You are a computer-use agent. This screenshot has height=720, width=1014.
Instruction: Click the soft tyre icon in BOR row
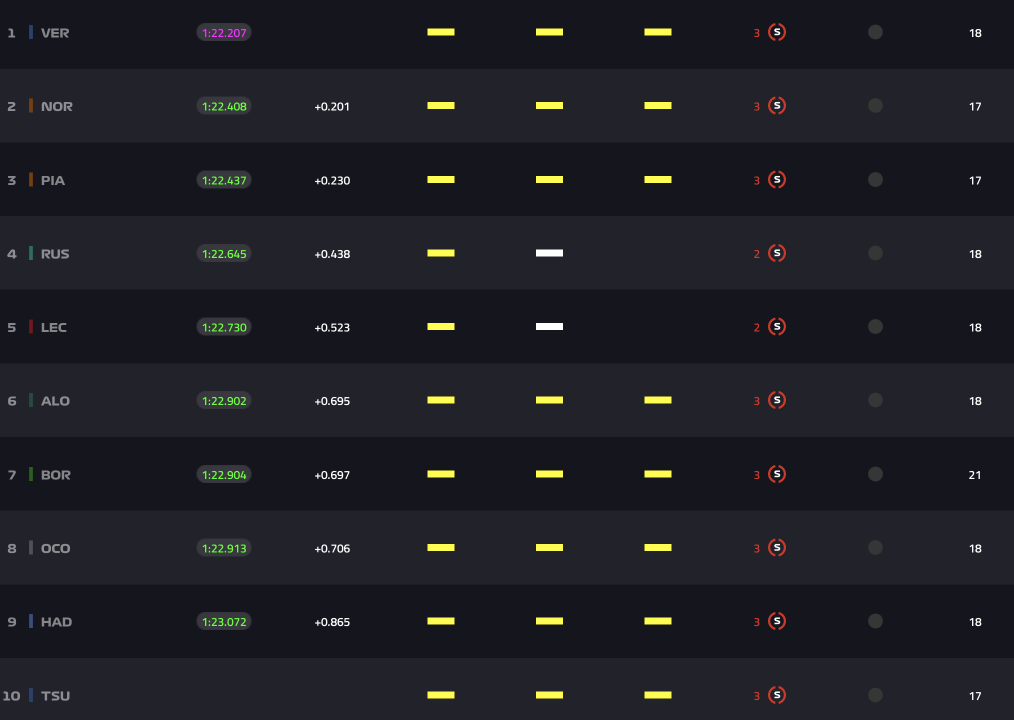pyautogui.click(x=777, y=474)
